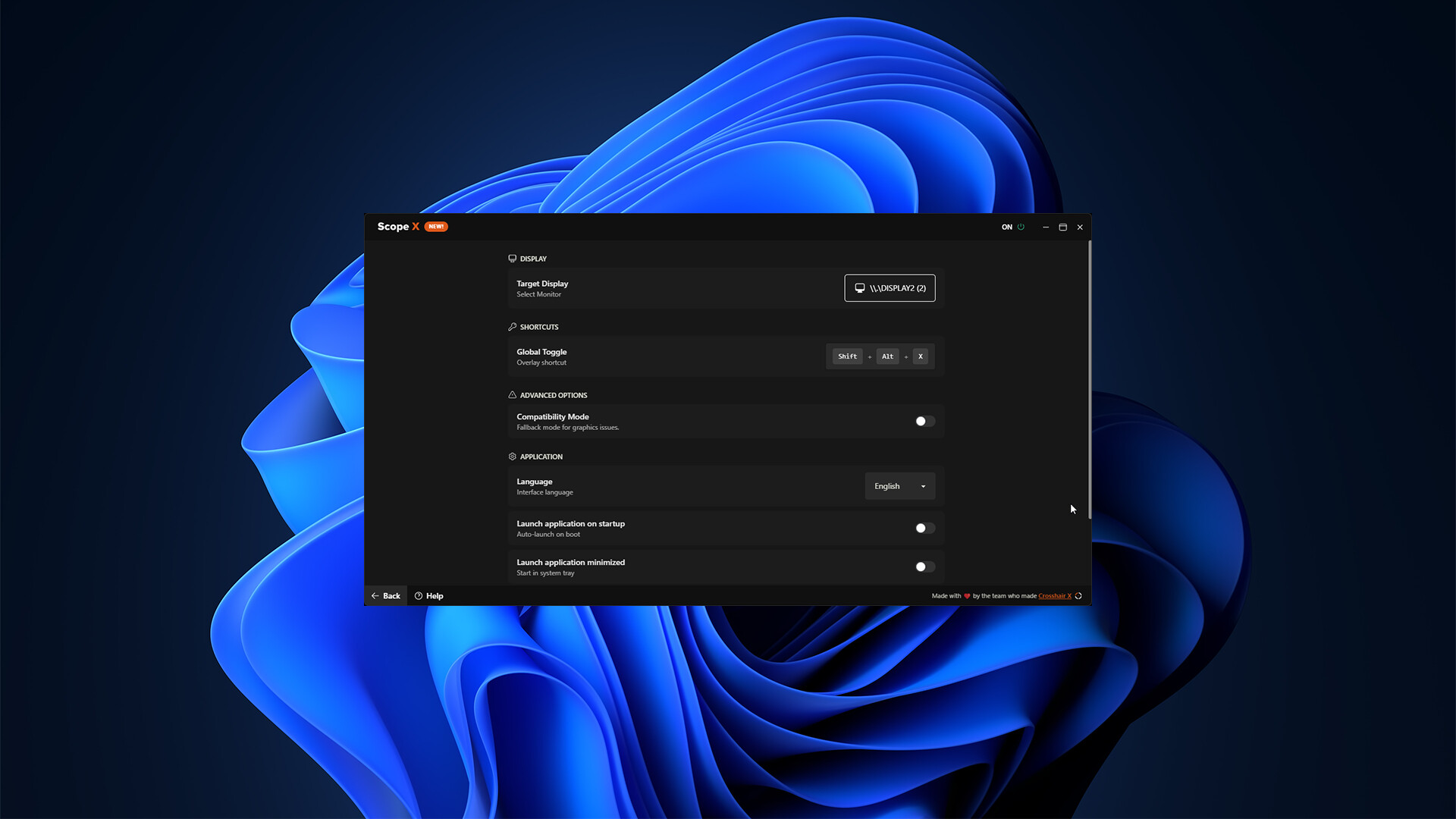Click the Shift key in Global Toggle shortcut
The width and height of the screenshot is (1456, 819).
click(847, 356)
